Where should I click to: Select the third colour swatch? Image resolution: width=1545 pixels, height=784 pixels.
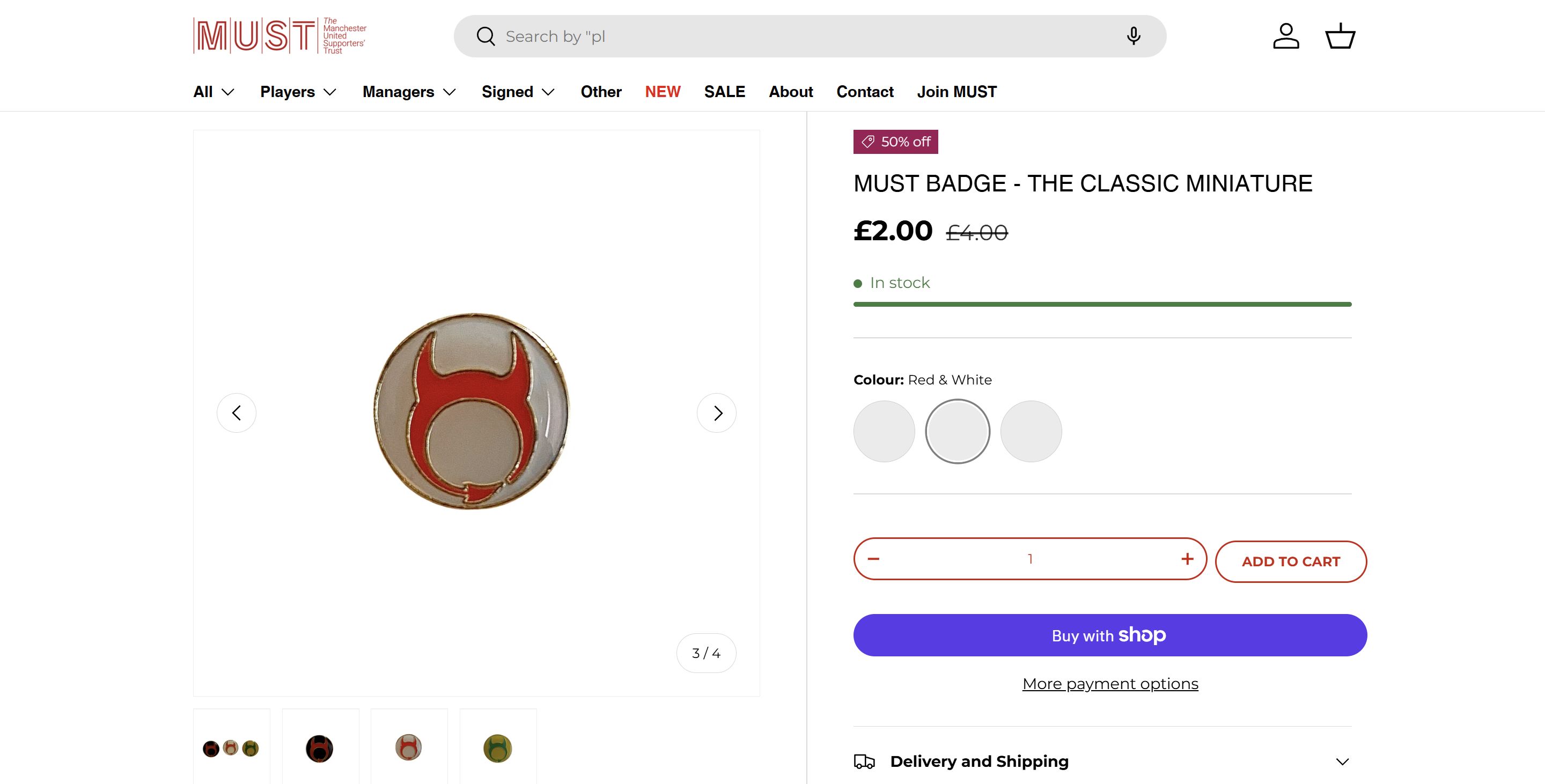click(x=1031, y=432)
